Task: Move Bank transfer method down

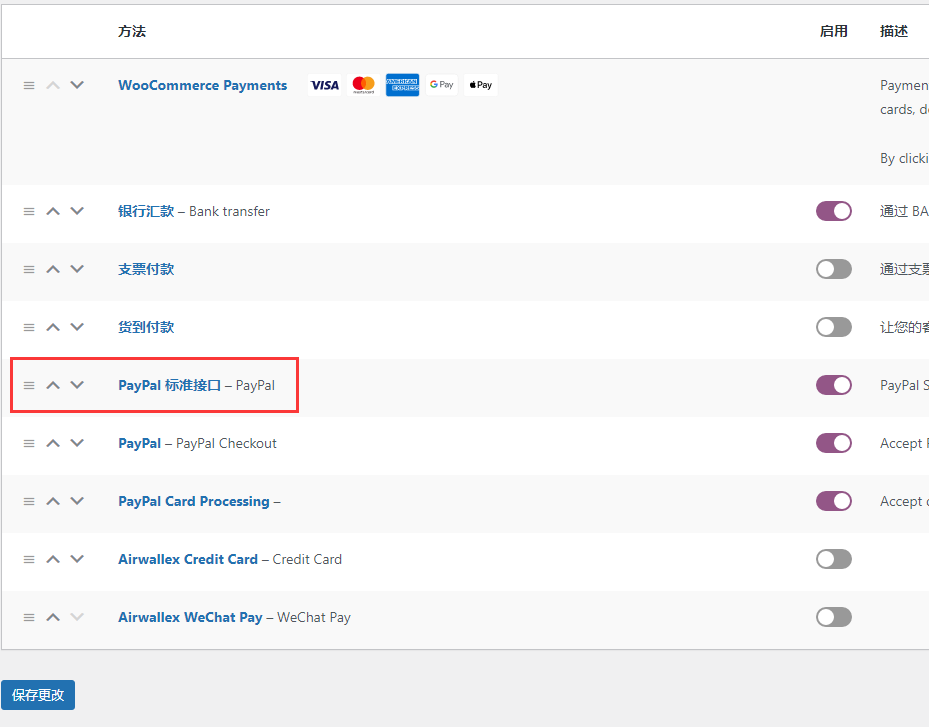Action: coord(77,211)
